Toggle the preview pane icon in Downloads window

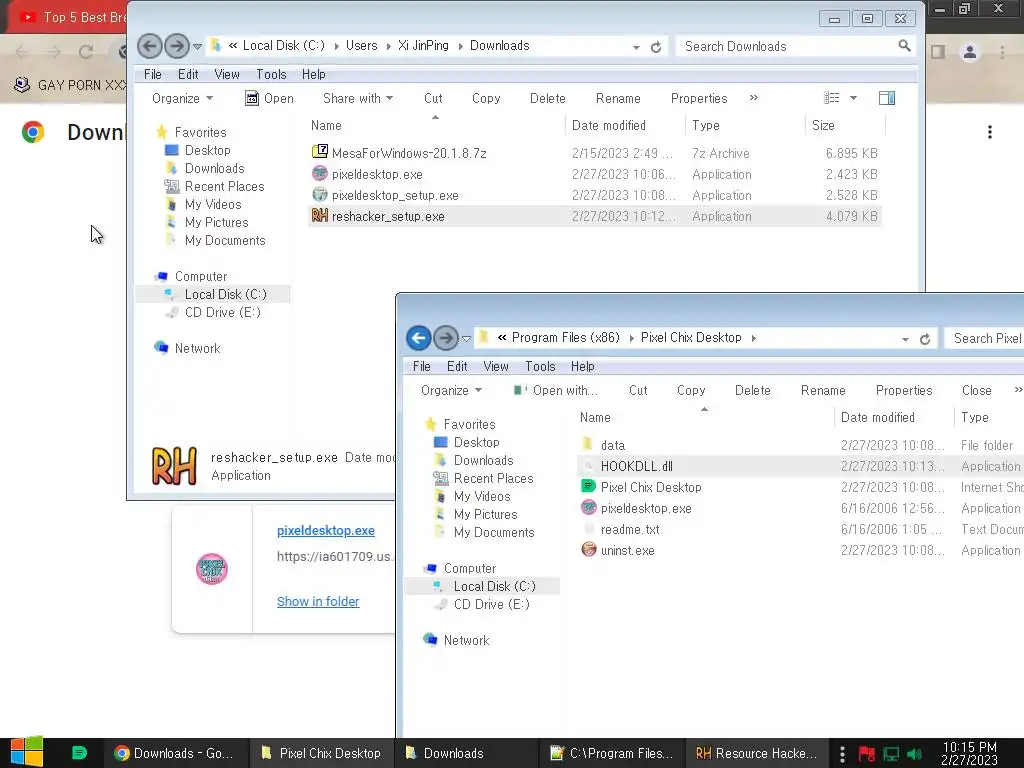887,98
